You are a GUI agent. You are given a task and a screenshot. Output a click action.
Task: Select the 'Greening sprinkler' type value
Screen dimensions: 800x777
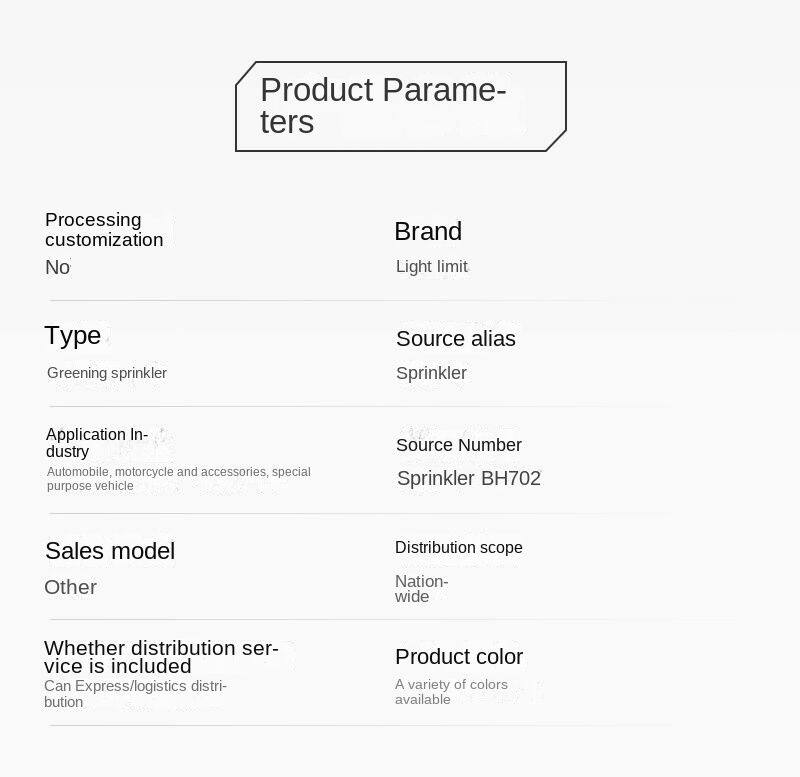[107, 373]
